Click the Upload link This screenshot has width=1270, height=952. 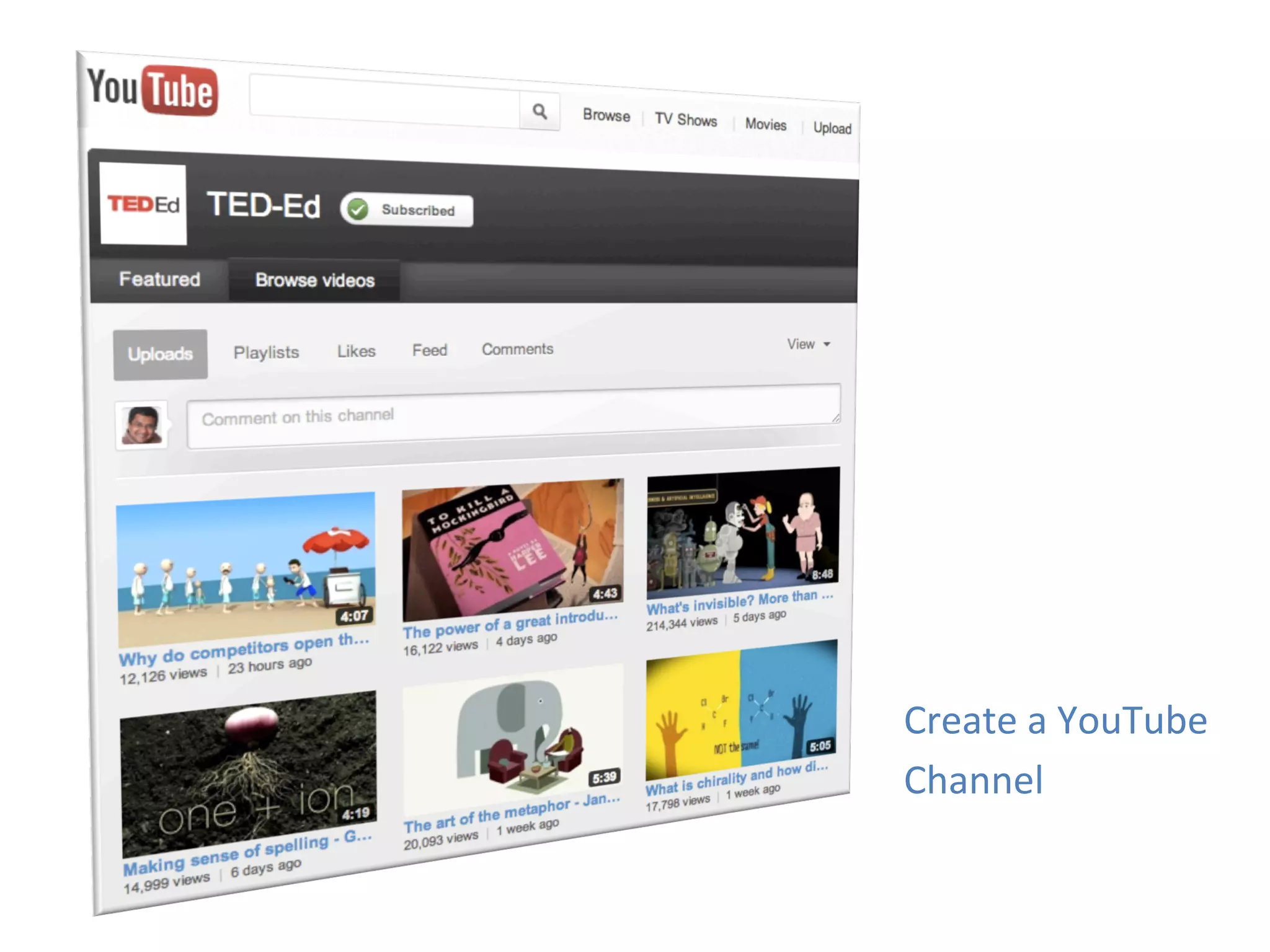tap(832, 128)
